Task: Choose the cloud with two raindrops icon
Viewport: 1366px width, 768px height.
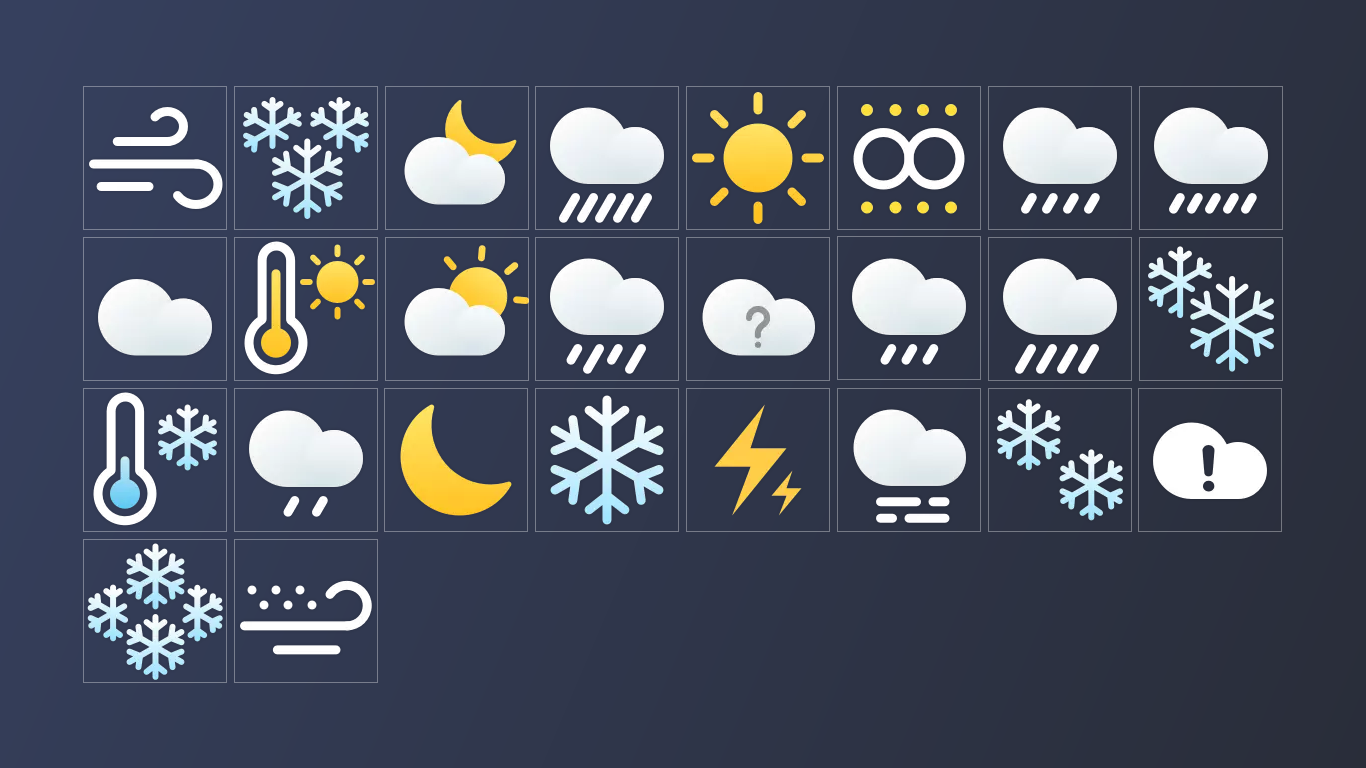Action: coord(306,460)
